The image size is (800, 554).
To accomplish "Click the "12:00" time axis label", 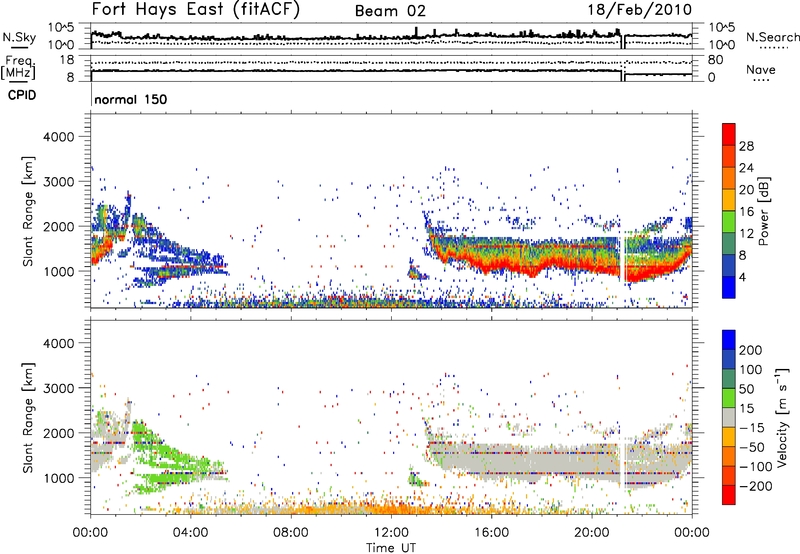I will coord(391,533).
